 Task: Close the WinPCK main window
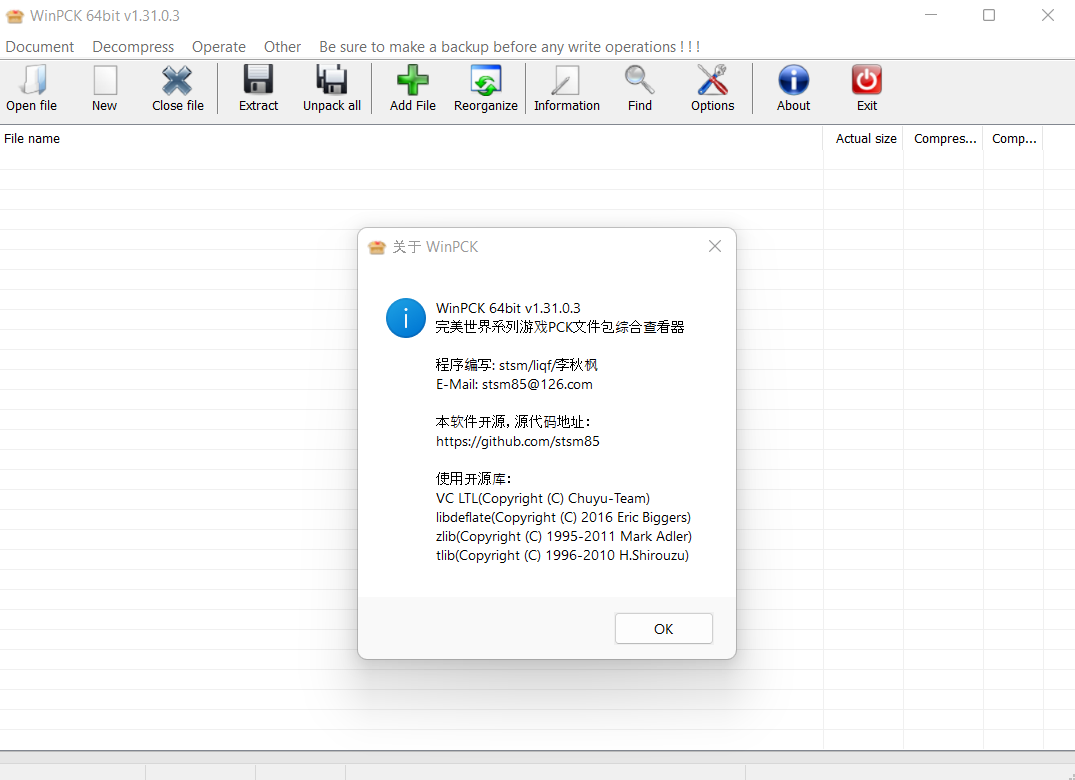(x=1048, y=15)
